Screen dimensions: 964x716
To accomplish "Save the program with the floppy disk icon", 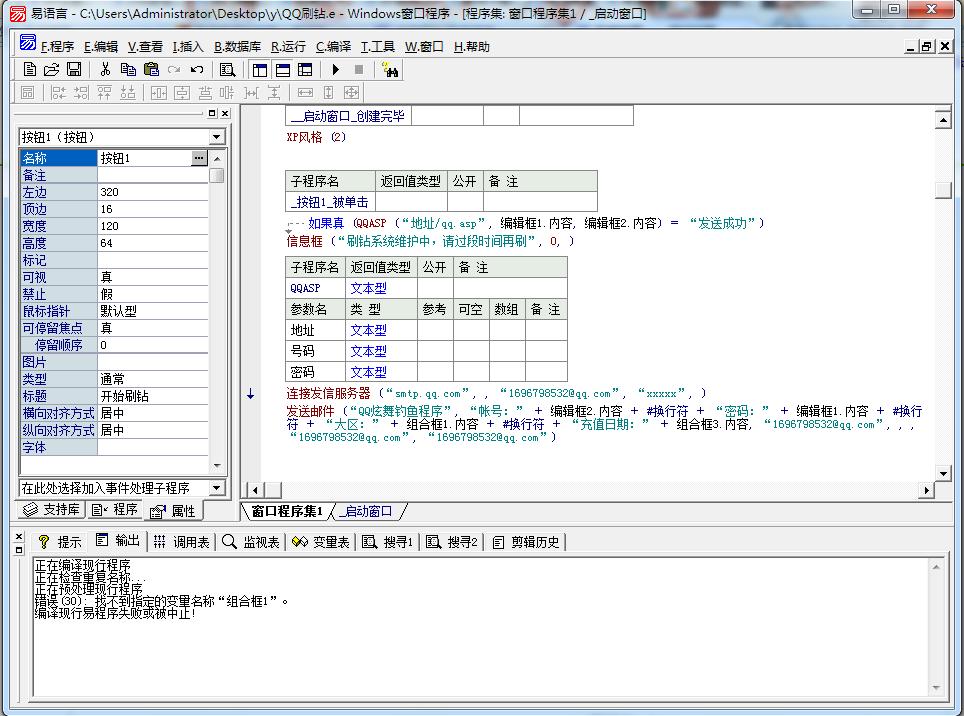I will (x=74, y=70).
